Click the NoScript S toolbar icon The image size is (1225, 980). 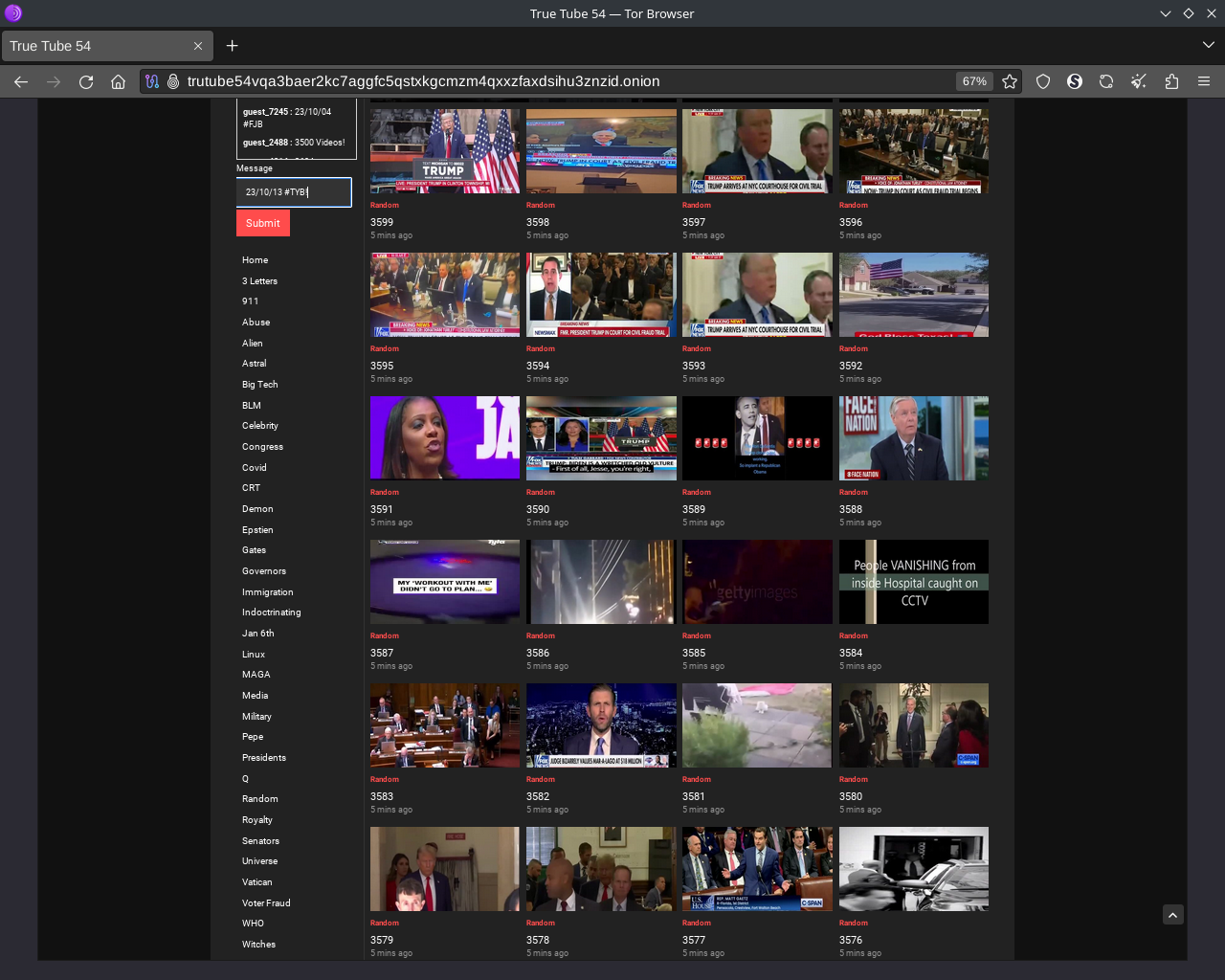(x=1075, y=81)
